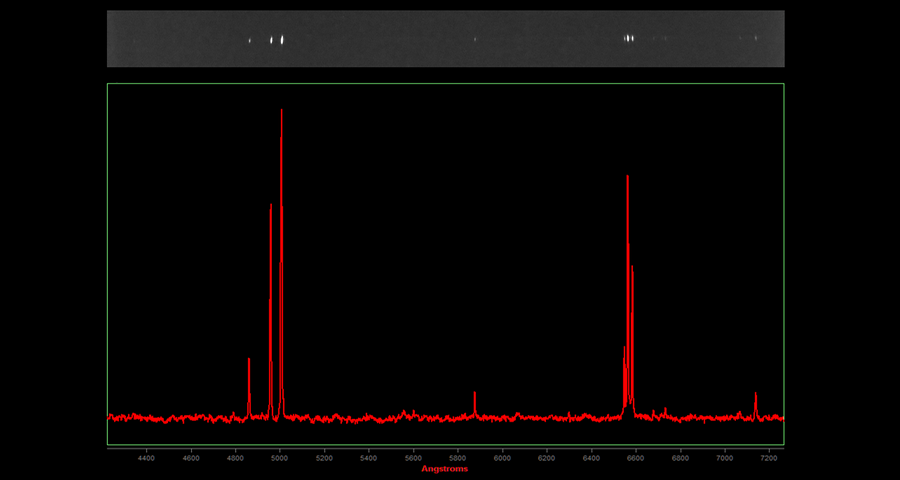This screenshot has height=480, width=900.
Task: Click the faint spot at strip's far right
Action: pyautogui.click(x=756, y=38)
